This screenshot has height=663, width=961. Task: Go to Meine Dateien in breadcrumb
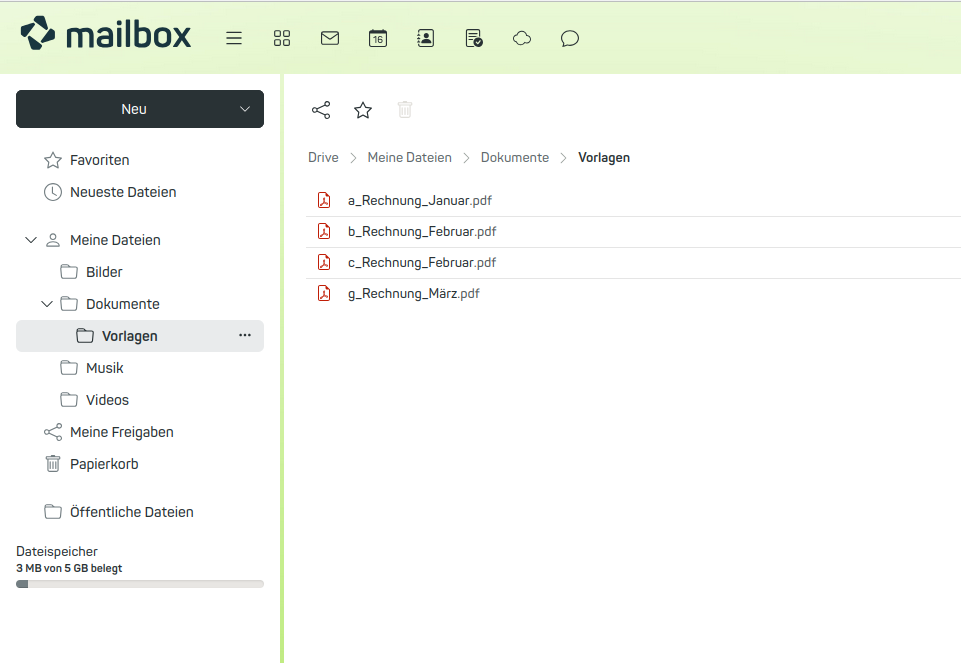(409, 157)
